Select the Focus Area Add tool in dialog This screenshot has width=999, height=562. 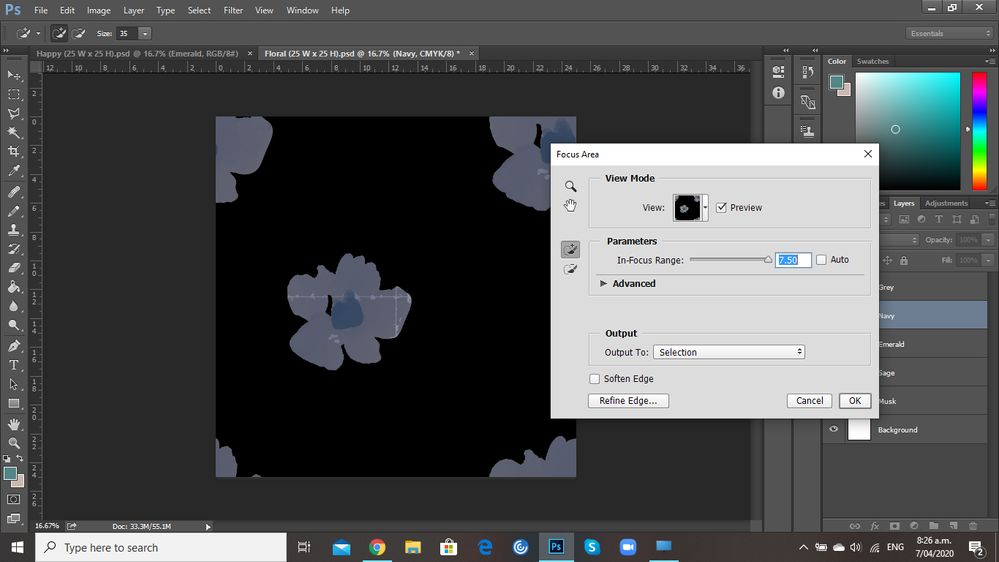click(570, 249)
